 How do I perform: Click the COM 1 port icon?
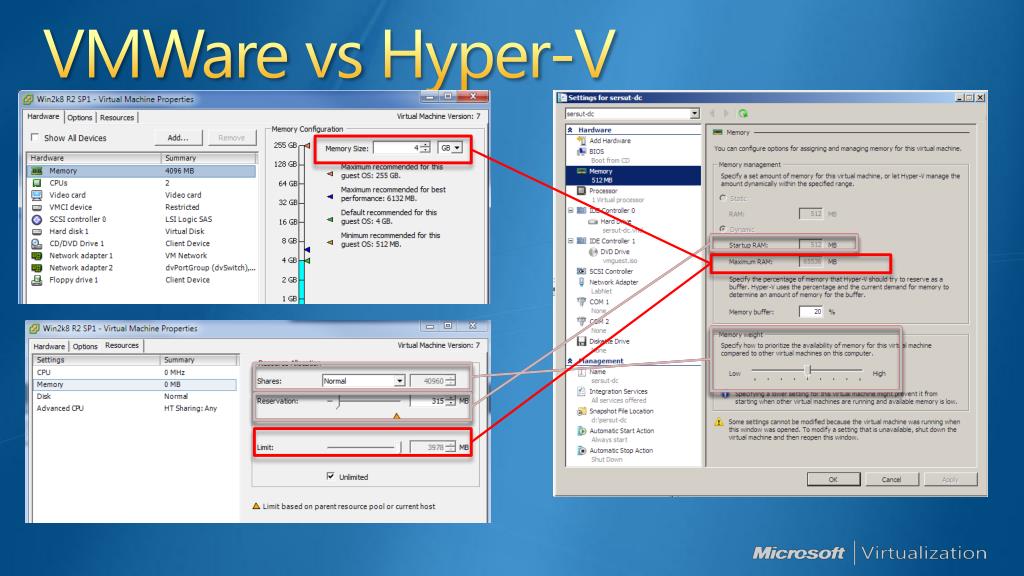coord(581,302)
